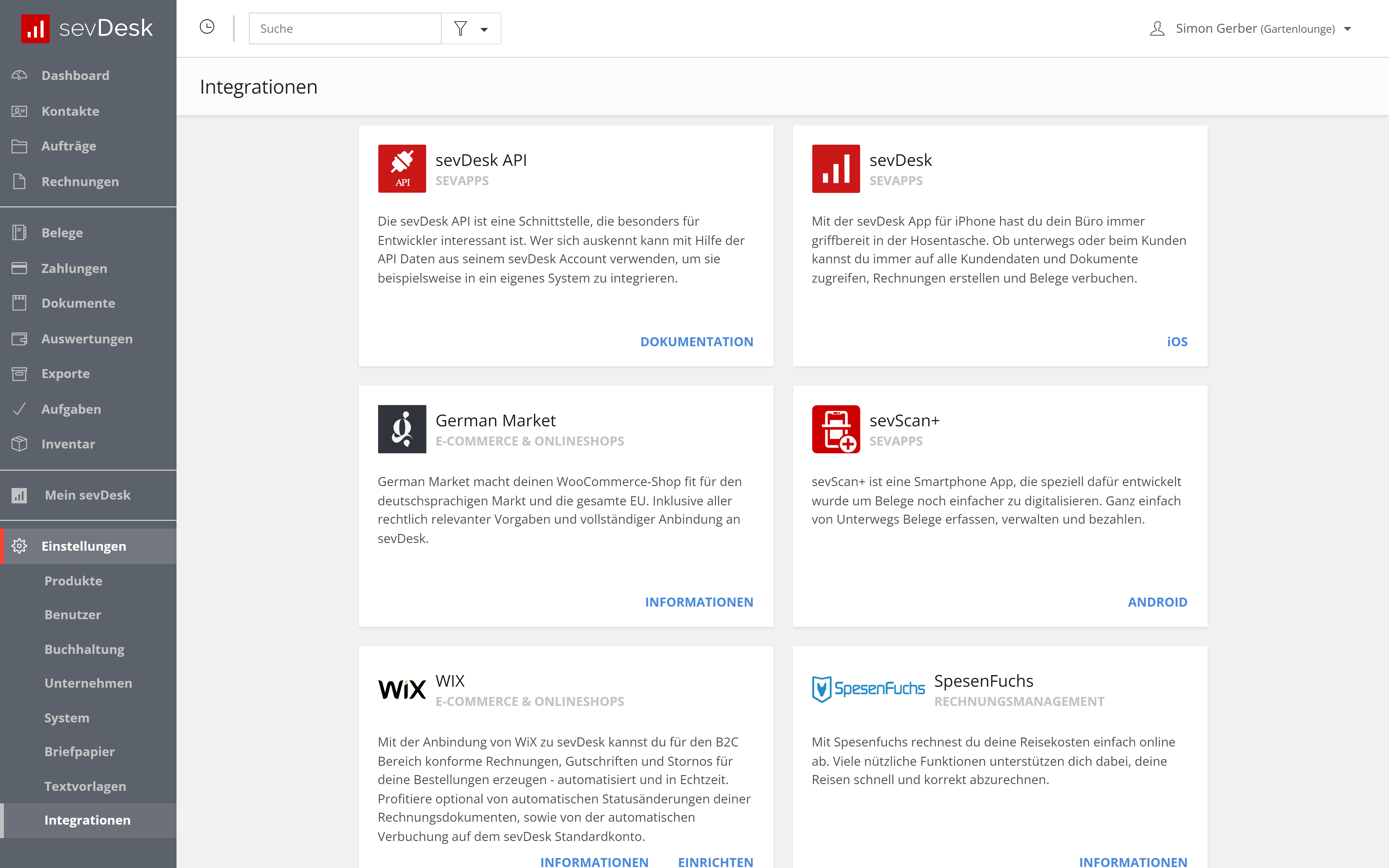Open the DOKUMENTATION link for sevDesk API

(697, 341)
